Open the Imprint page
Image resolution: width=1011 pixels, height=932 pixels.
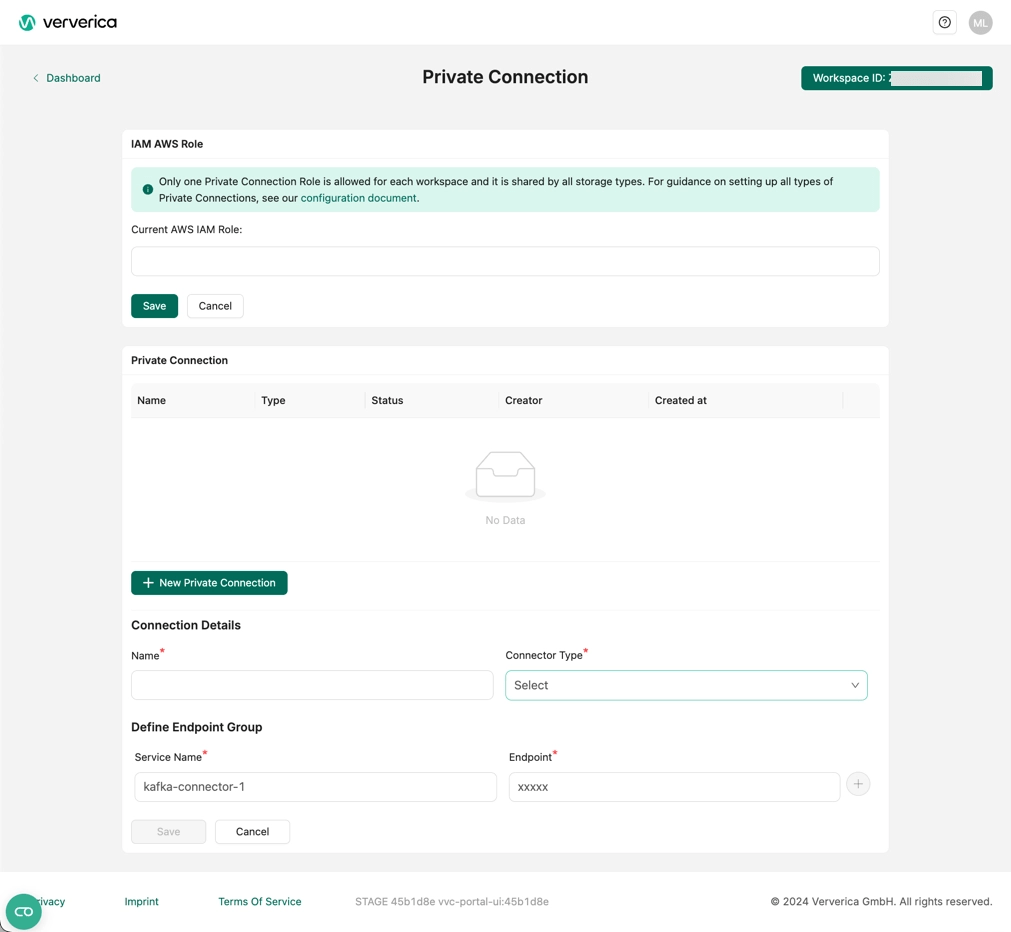tap(141, 901)
